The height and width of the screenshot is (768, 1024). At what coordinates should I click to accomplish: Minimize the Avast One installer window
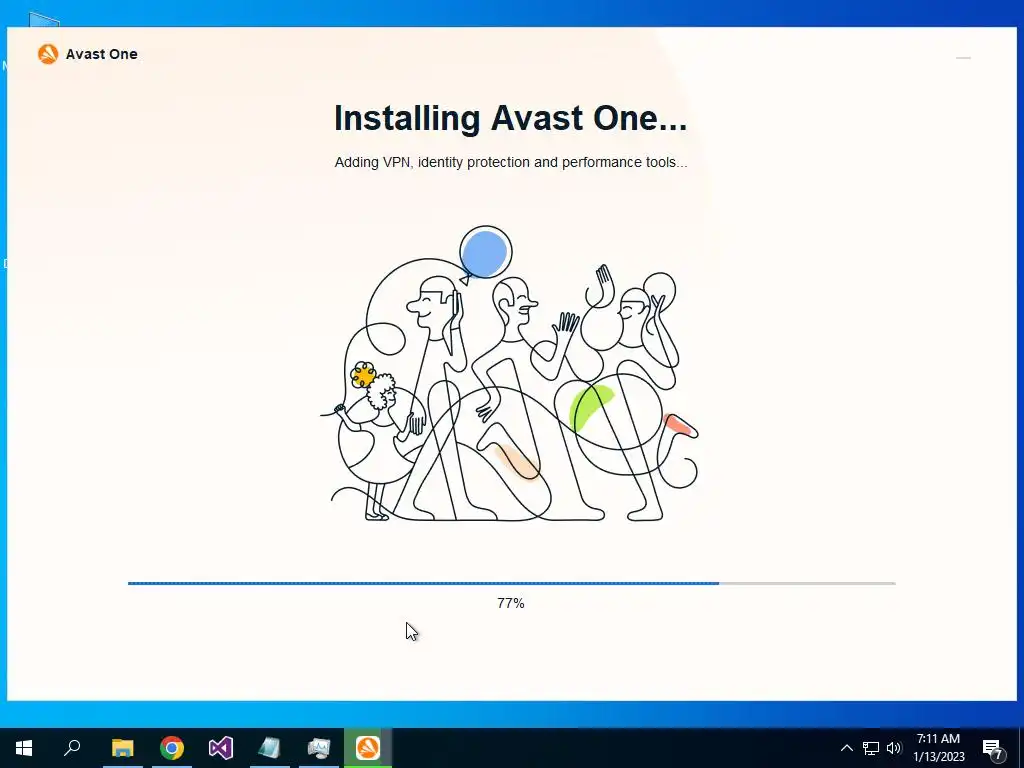[x=963, y=58]
